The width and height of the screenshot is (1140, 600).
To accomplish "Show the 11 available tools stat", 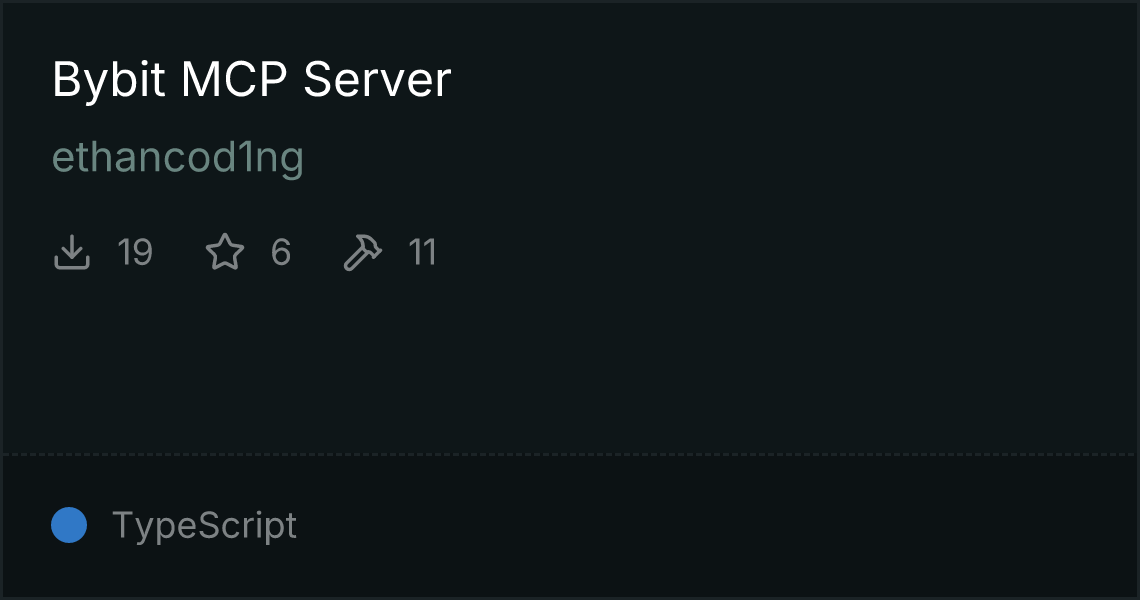I will pyautogui.click(x=389, y=252).
